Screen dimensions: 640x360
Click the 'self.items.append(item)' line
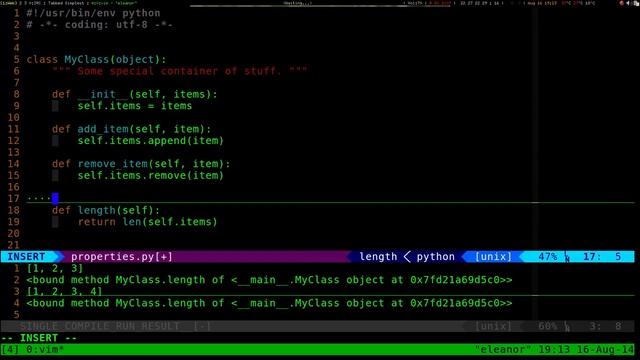[x=151, y=141]
